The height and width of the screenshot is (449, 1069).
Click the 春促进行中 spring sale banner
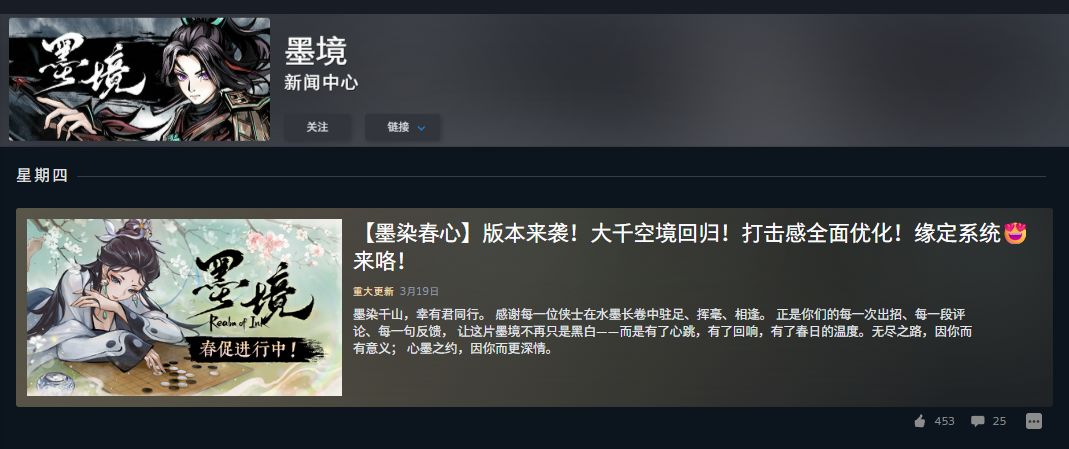pos(248,350)
